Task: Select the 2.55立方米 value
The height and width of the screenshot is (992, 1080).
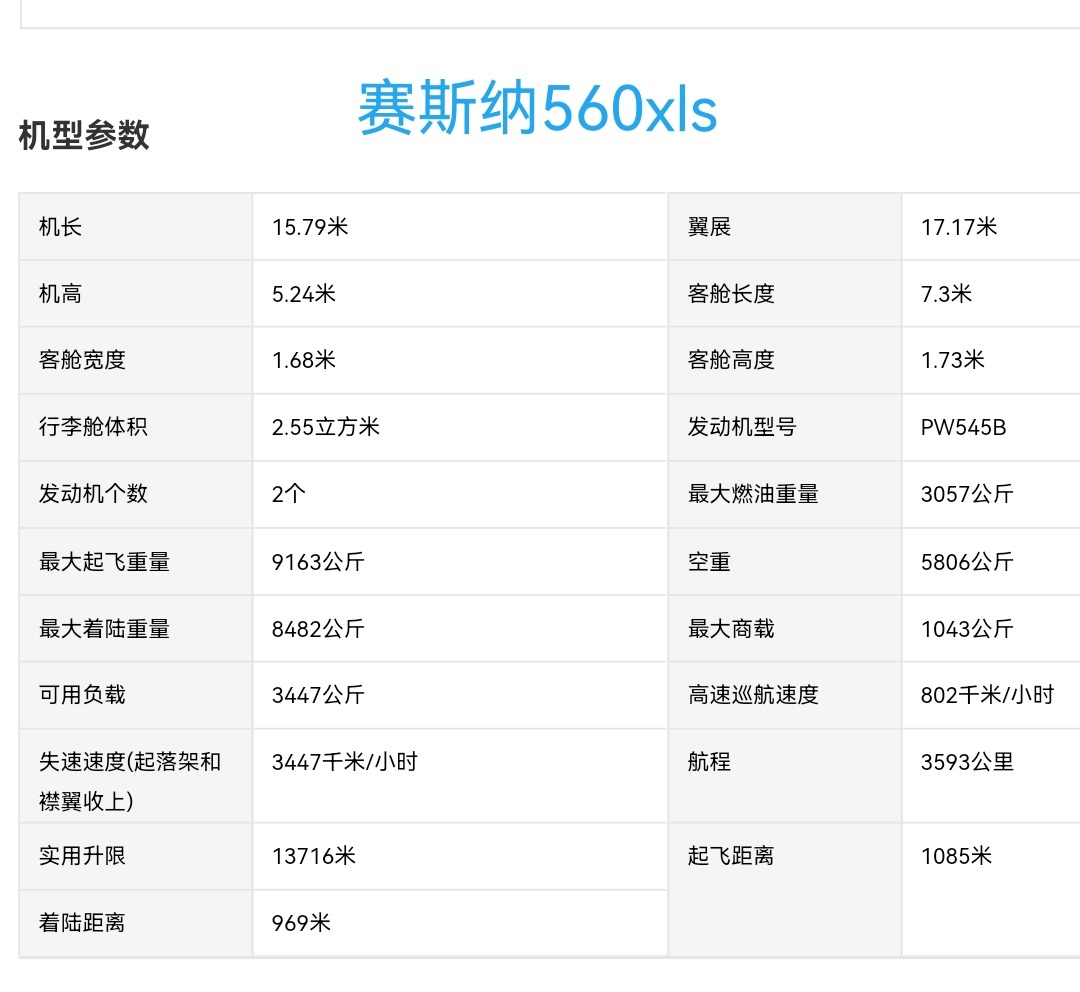Action: (x=326, y=427)
